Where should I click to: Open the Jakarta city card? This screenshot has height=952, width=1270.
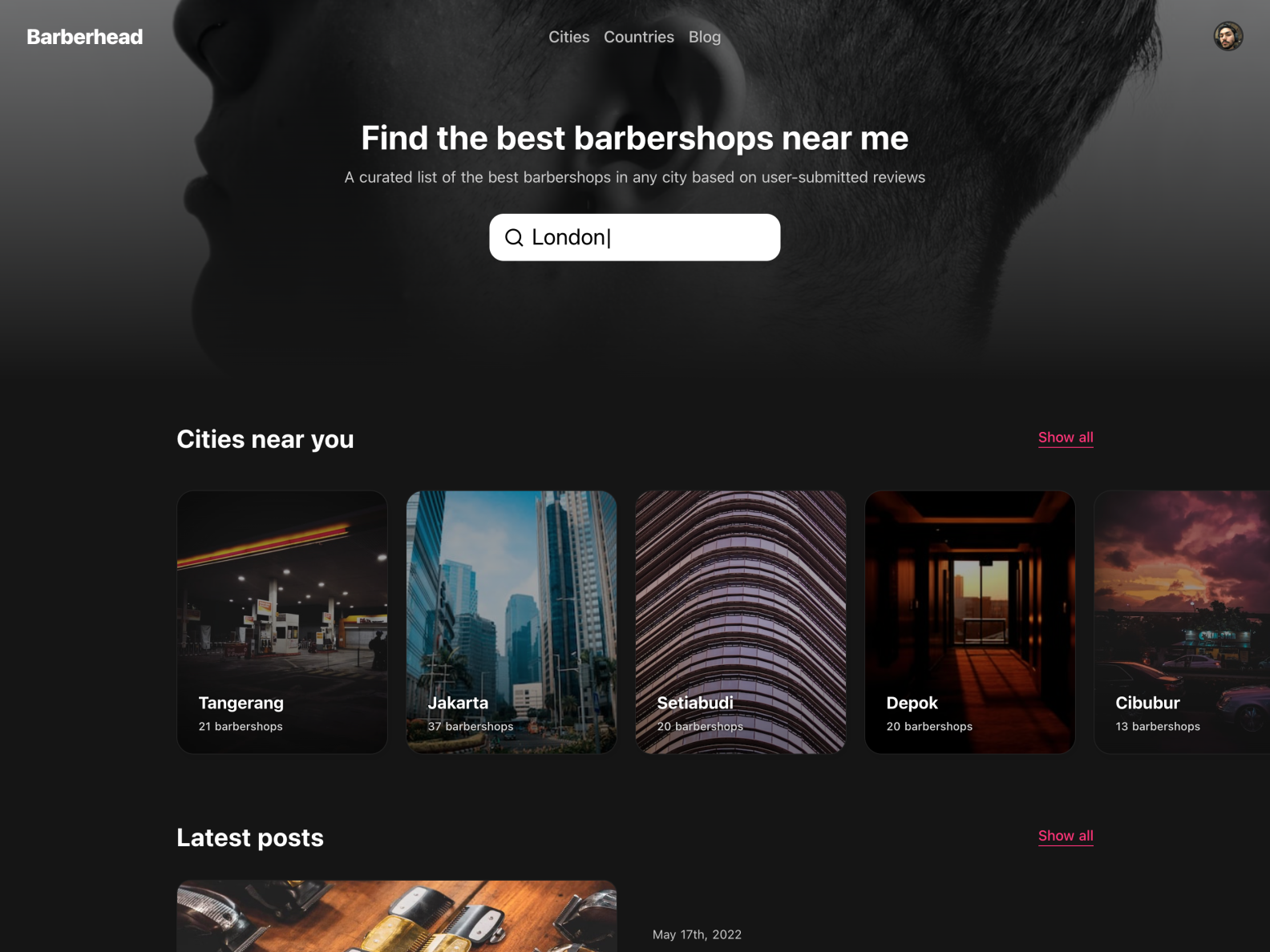(x=512, y=622)
